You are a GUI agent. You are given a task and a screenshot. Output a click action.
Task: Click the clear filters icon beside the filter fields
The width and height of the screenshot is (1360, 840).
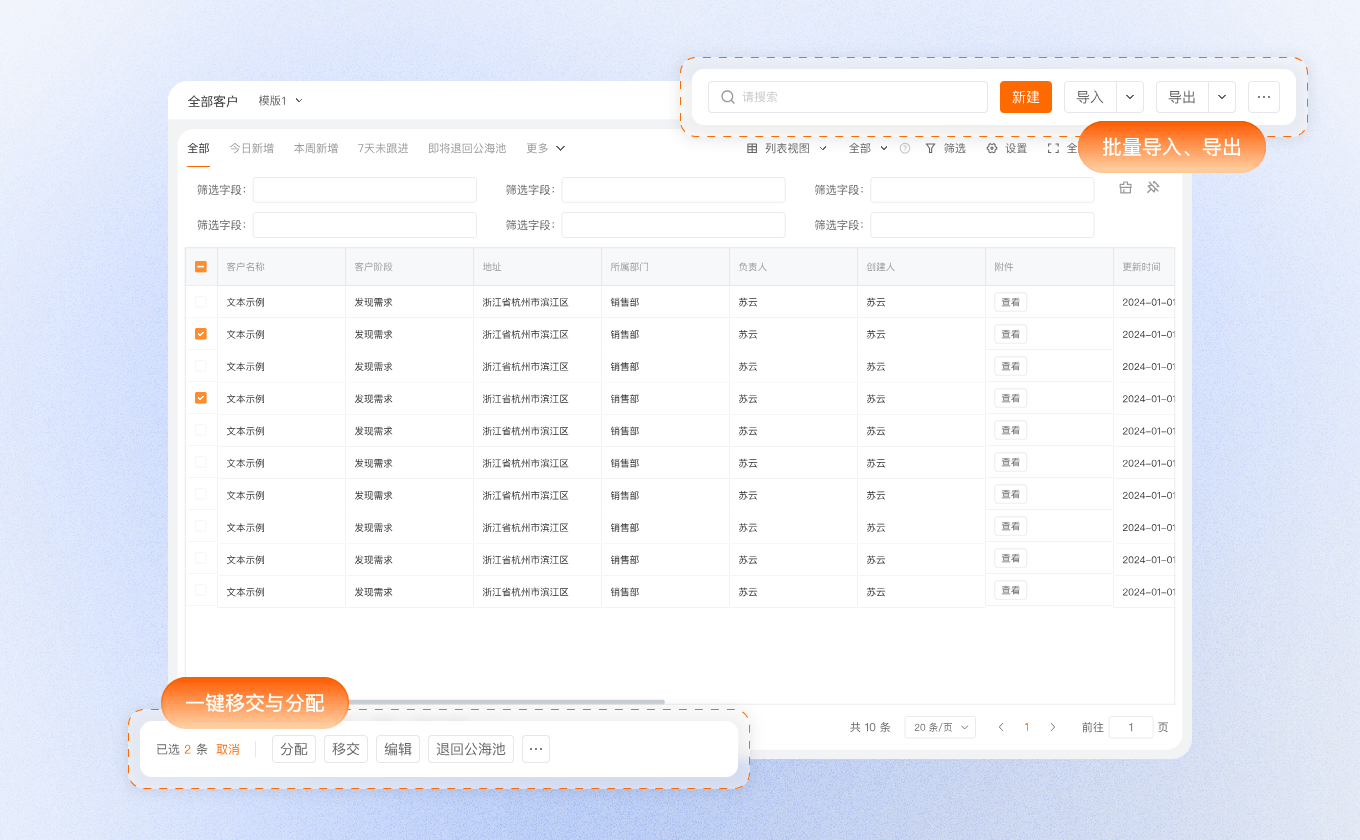tap(1126, 187)
